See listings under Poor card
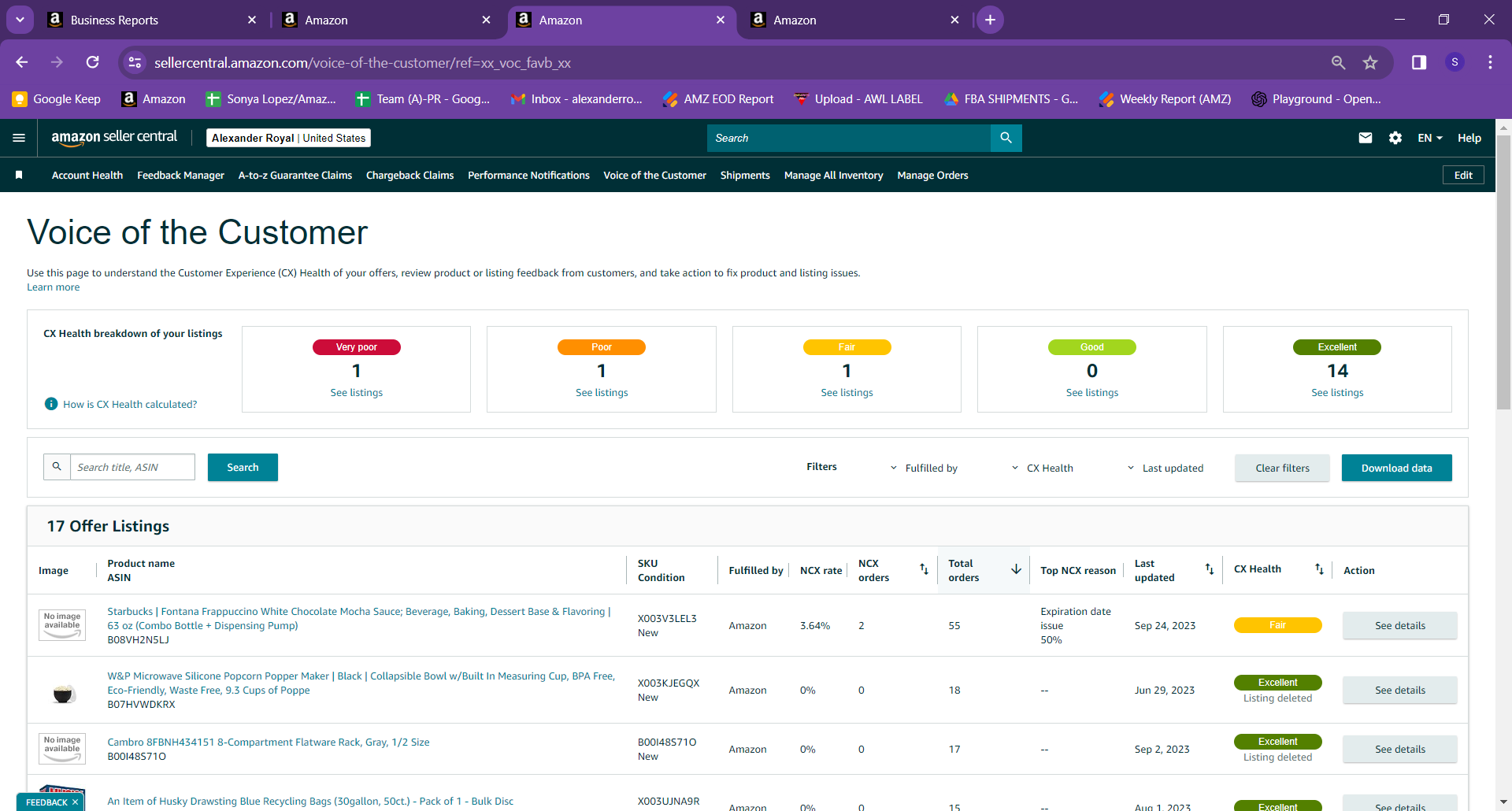Viewport: 1512px width, 811px height. click(x=602, y=392)
